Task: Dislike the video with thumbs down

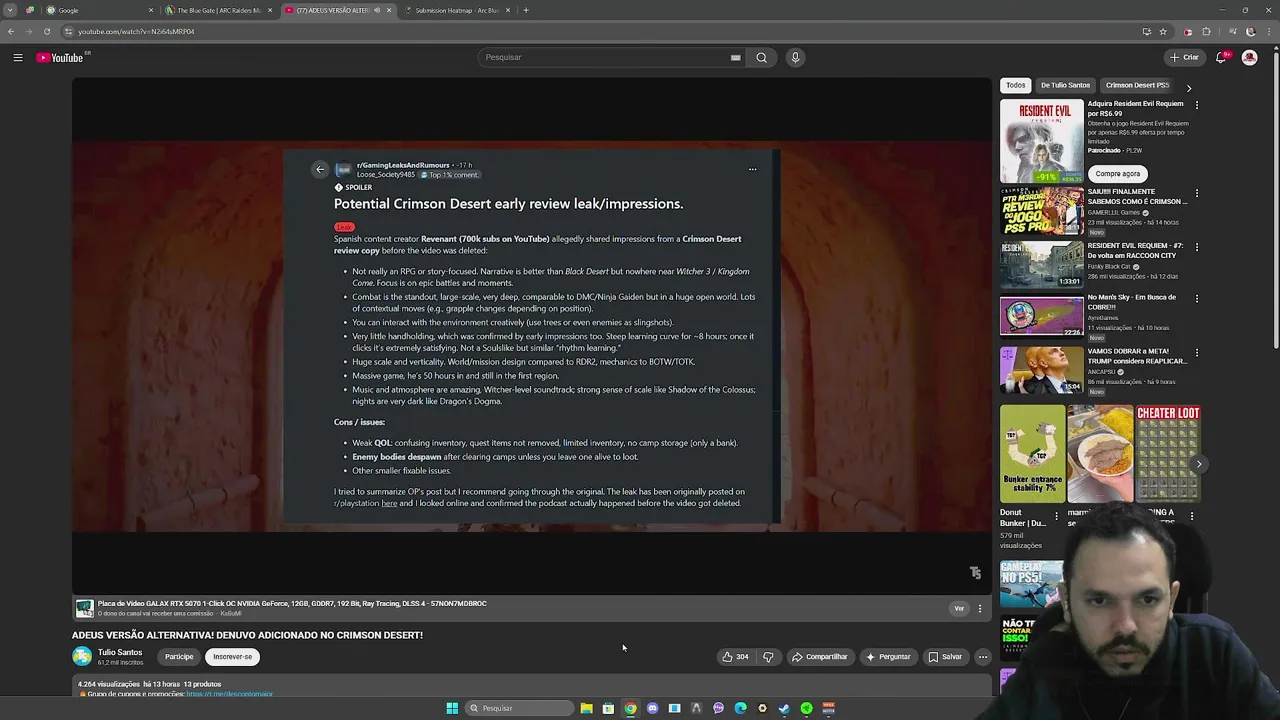Action: 768,657
